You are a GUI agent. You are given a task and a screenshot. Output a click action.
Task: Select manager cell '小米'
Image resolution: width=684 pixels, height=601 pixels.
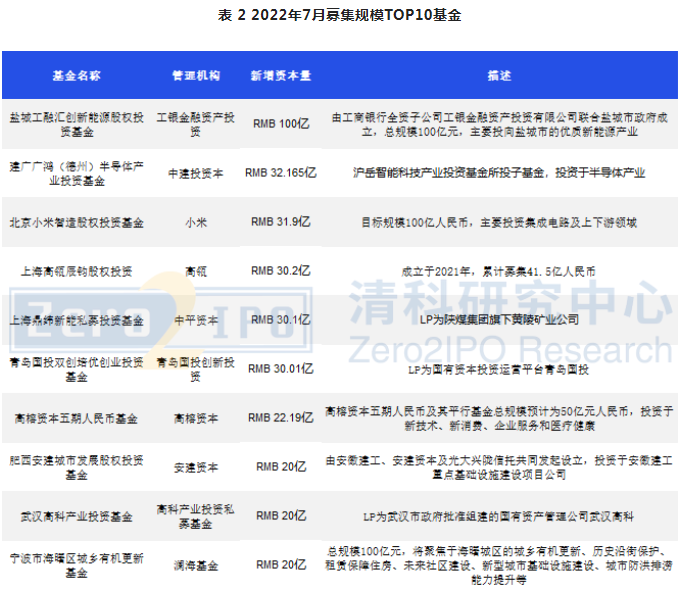click(x=196, y=223)
